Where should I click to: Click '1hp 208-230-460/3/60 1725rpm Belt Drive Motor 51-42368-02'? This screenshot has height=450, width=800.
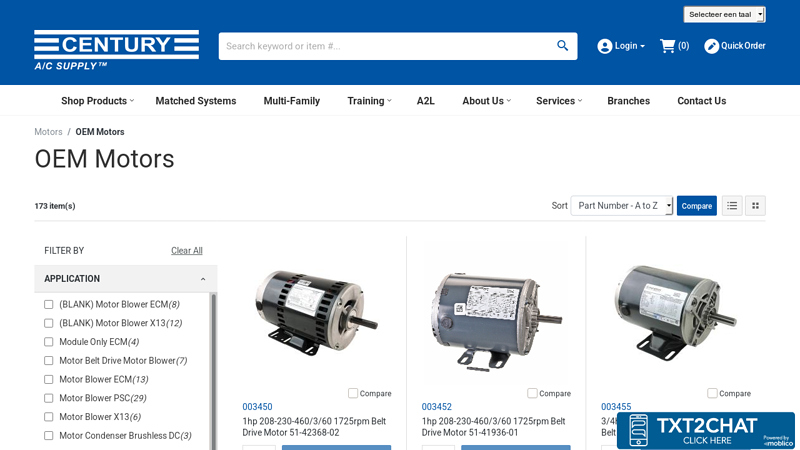point(314,427)
